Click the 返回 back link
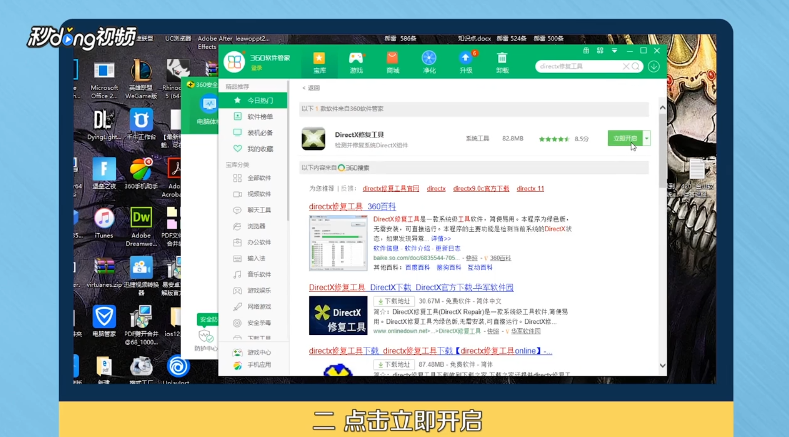This screenshot has height=437, width=789. [x=311, y=88]
